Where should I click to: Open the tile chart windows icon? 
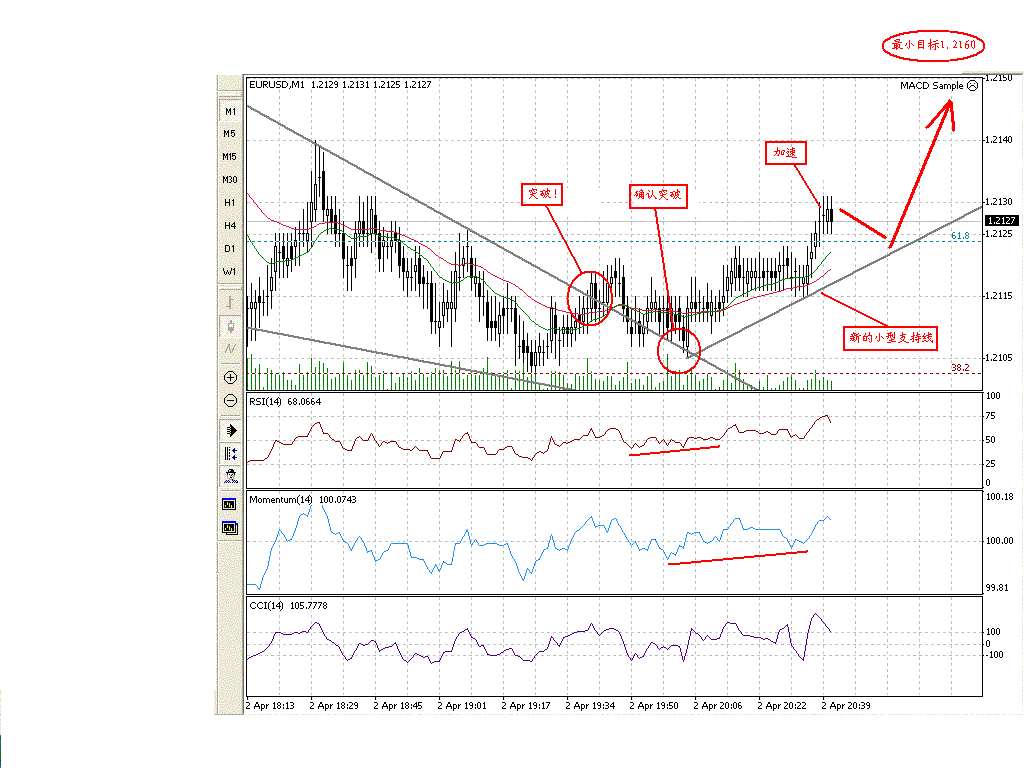pyautogui.click(x=229, y=528)
